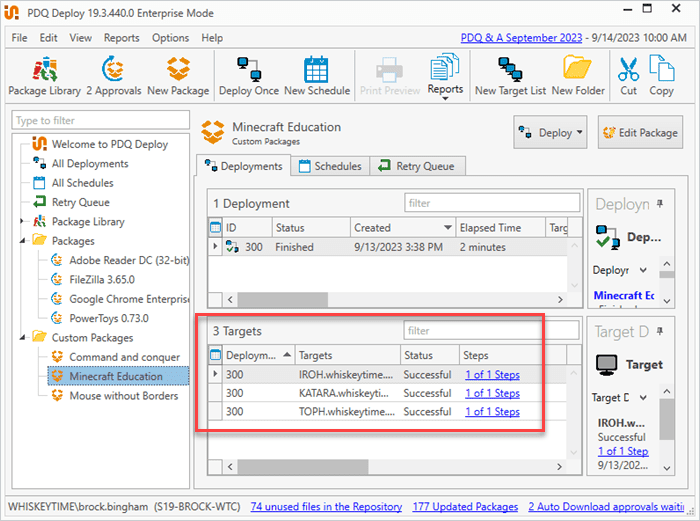Select Welcome to PDQ Deploy in tree
The height and width of the screenshot is (521, 700).
pyautogui.click(x=109, y=144)
